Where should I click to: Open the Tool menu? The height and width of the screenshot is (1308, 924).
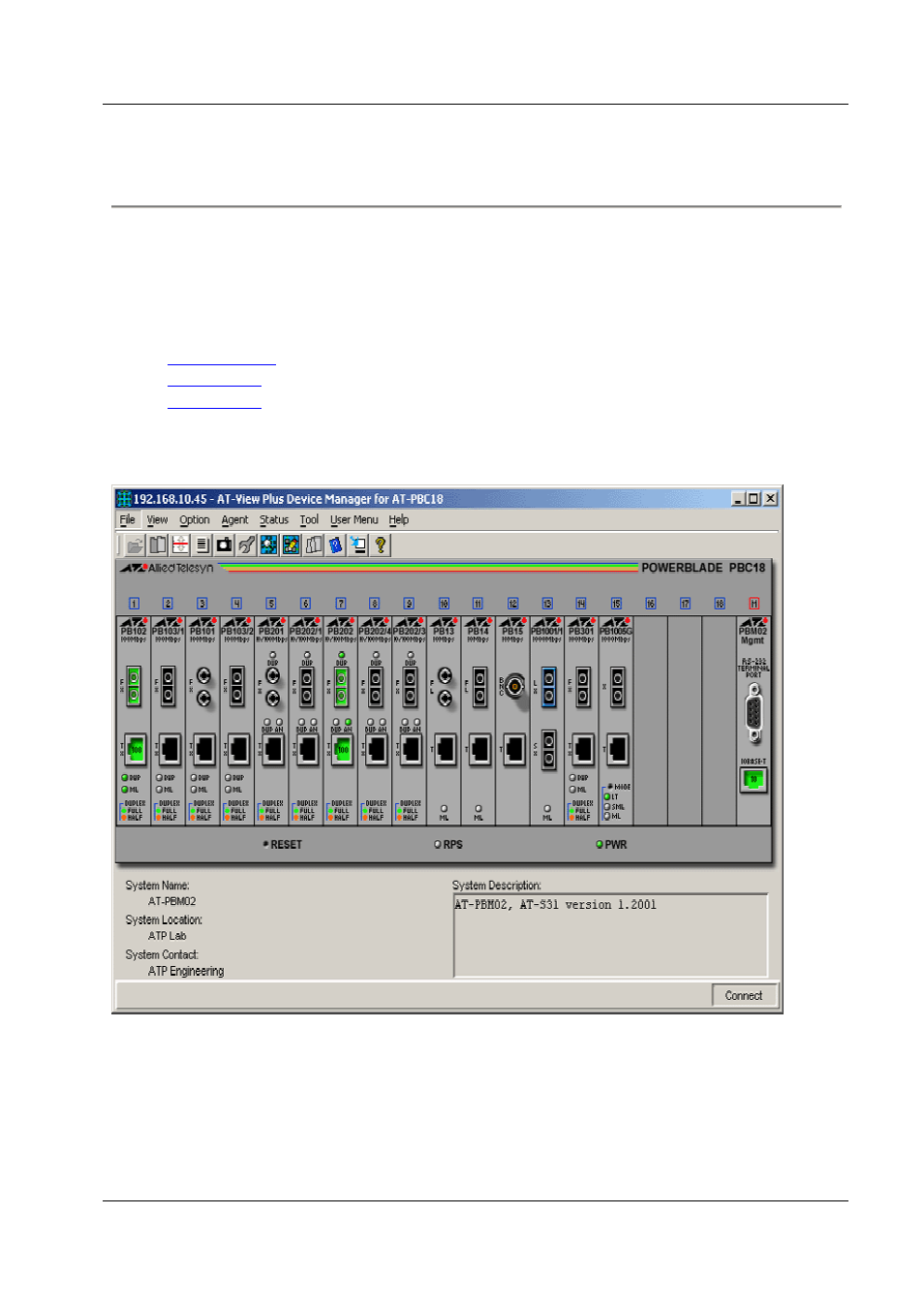309,520
